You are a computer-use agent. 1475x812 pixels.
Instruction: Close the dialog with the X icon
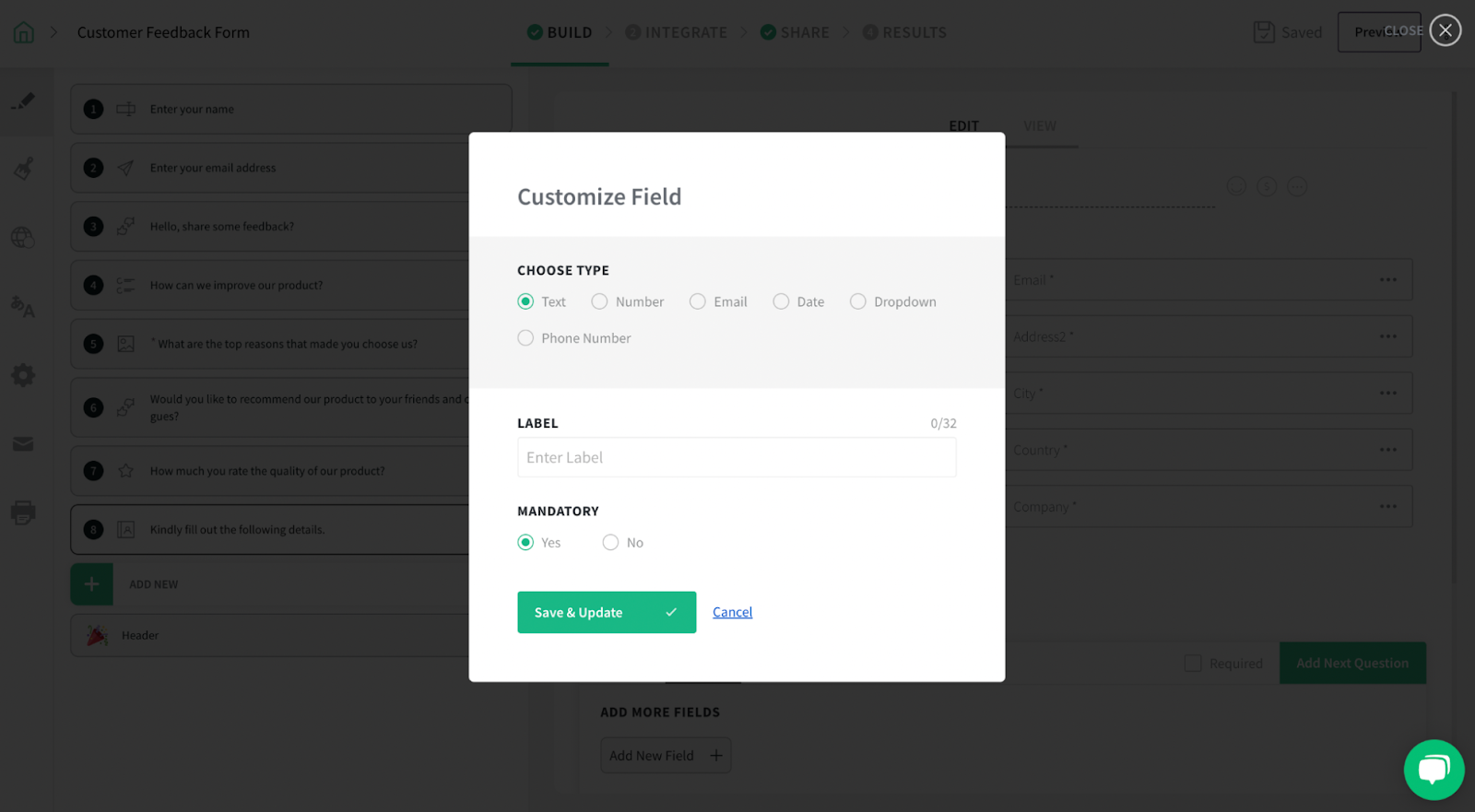coord(1445,30)
